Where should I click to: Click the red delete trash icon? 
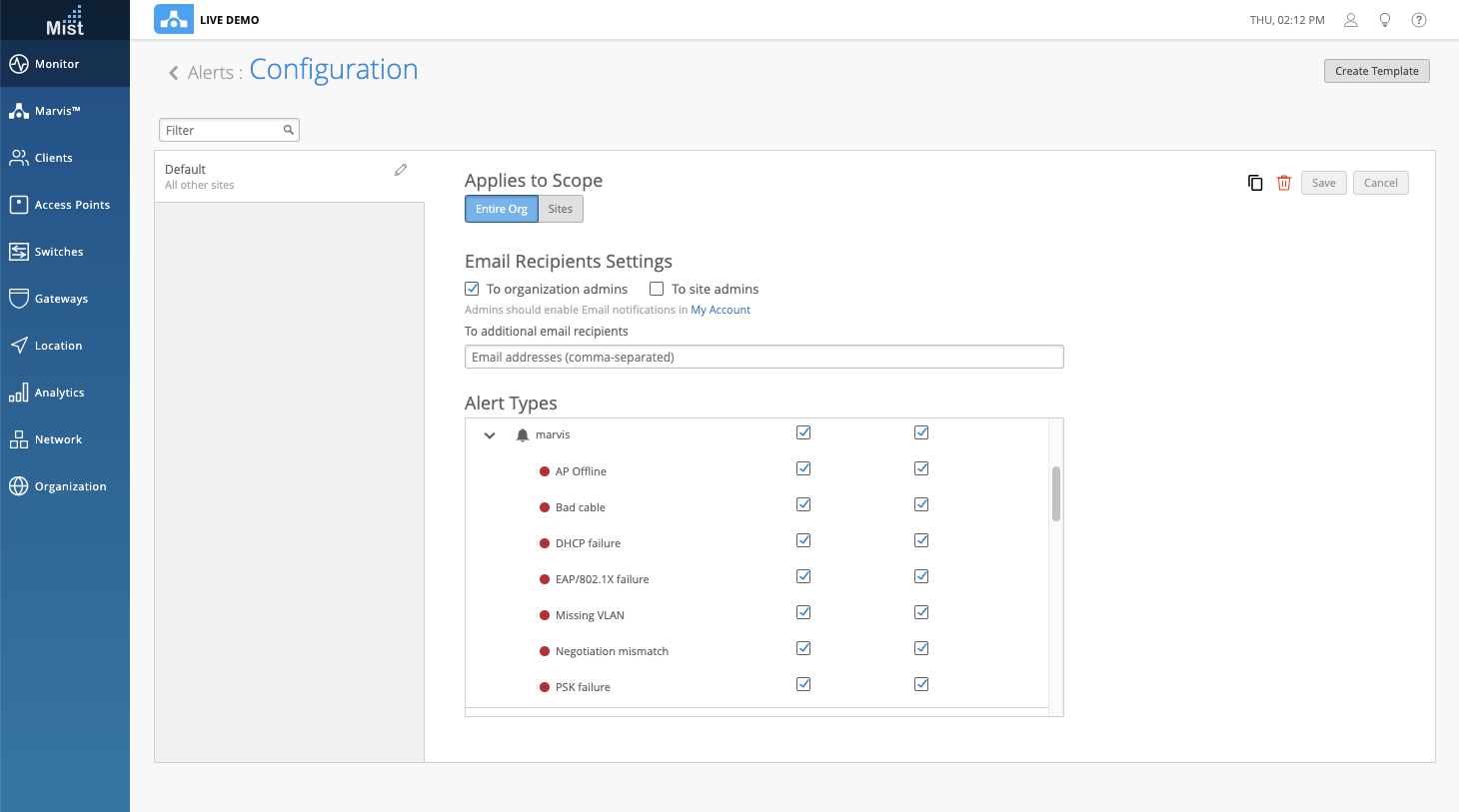[x=1284, y=183]
